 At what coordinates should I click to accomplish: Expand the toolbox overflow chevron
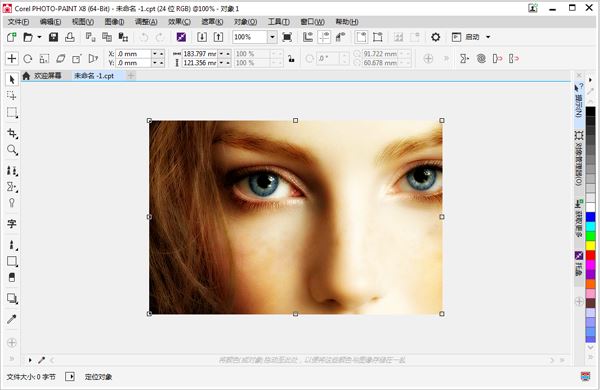pos(11,359)
